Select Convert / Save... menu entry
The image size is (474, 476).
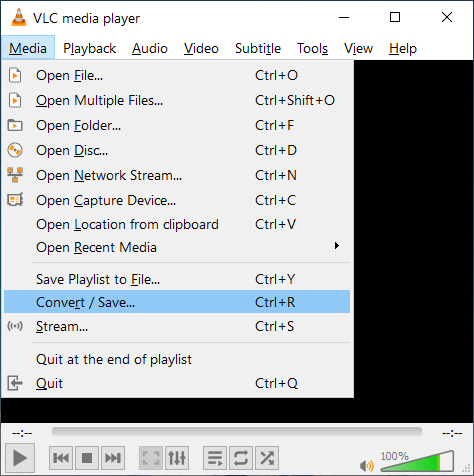click(177, 302)
